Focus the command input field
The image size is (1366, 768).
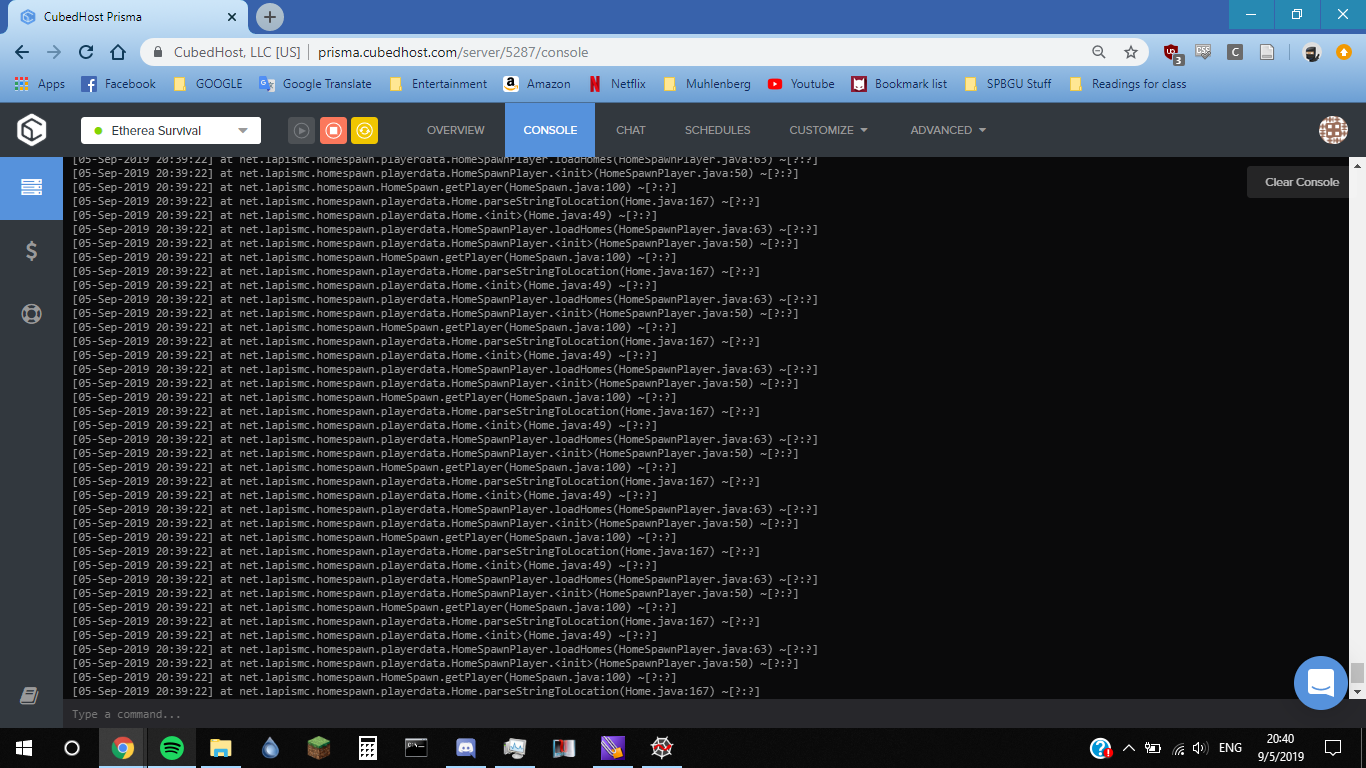(x=400, y=713)
